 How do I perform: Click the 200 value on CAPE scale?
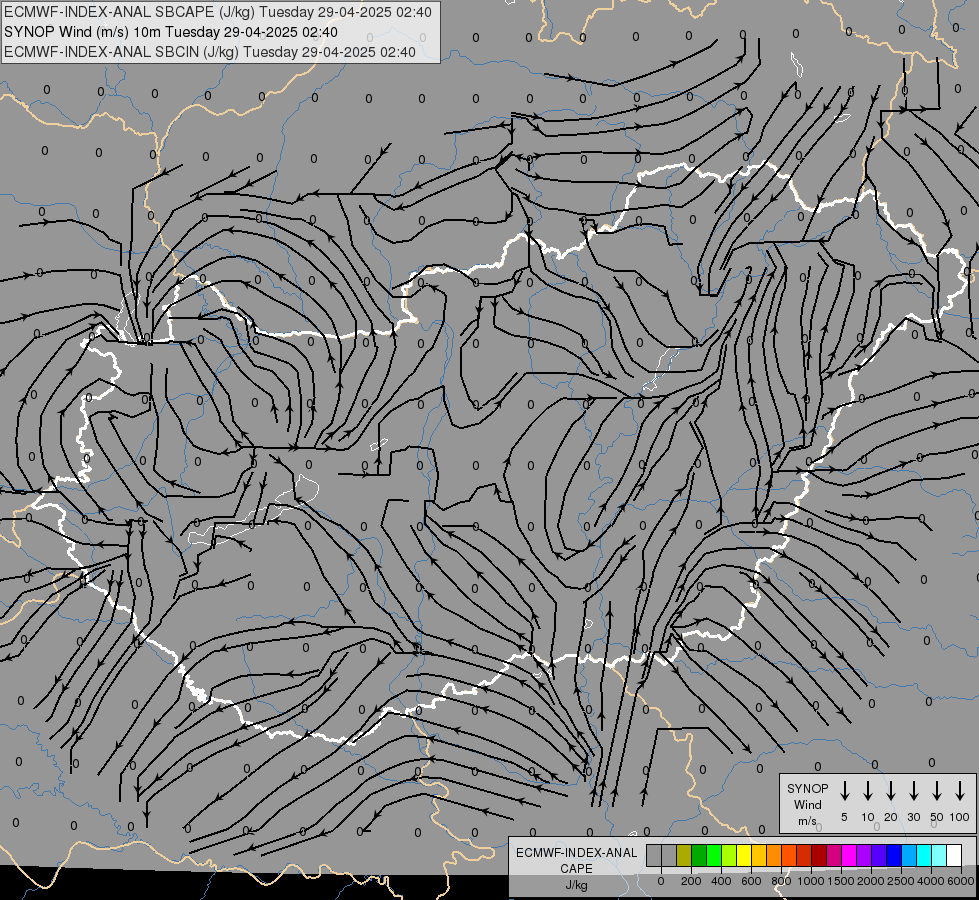pos(691,881)
